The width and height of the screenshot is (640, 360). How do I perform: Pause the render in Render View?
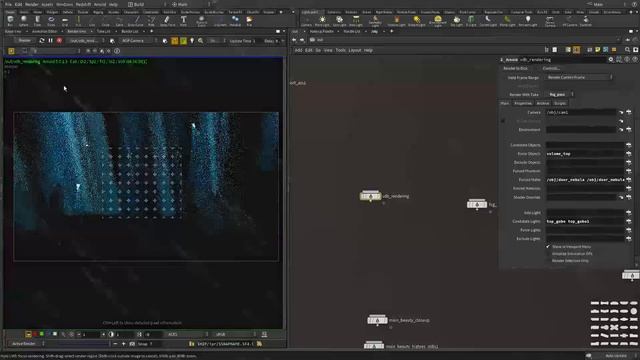point(51,40)
